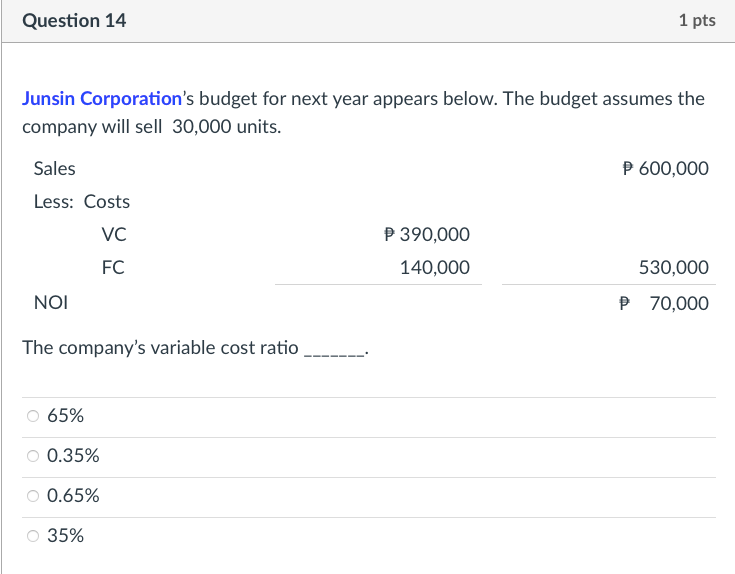Click the Sales row label

point(54,169)
